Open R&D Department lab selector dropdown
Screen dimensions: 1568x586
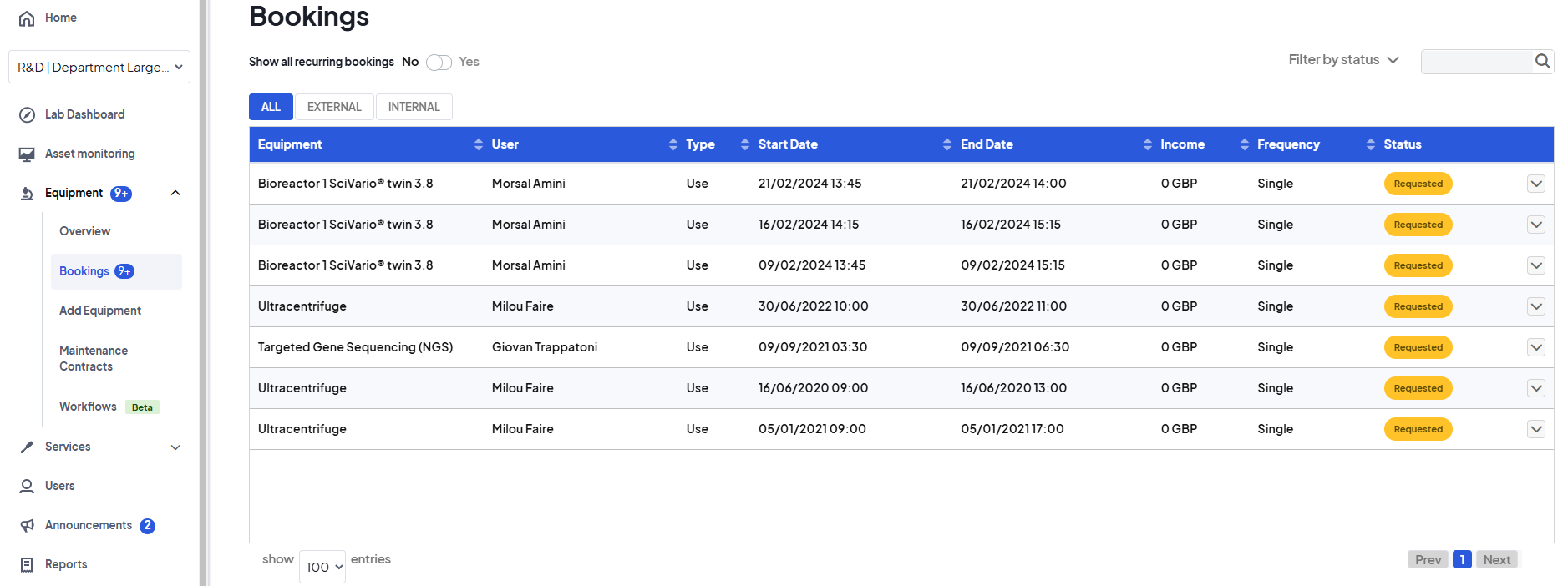click(x=99, y=68)
